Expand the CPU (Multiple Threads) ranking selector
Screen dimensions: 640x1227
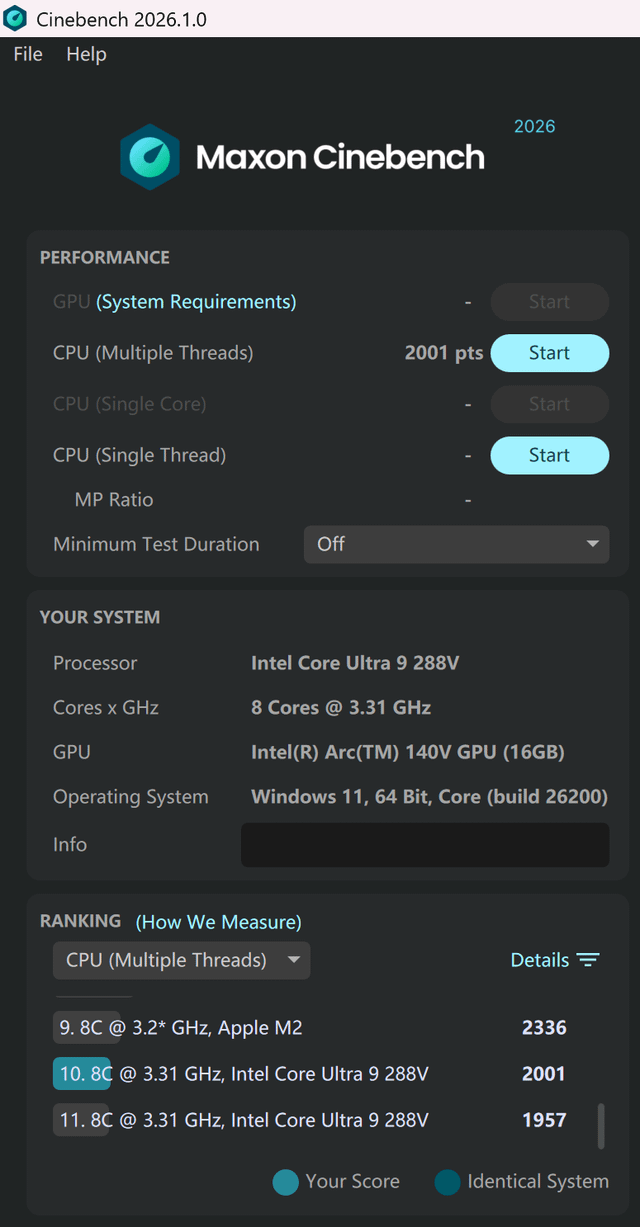182,960
